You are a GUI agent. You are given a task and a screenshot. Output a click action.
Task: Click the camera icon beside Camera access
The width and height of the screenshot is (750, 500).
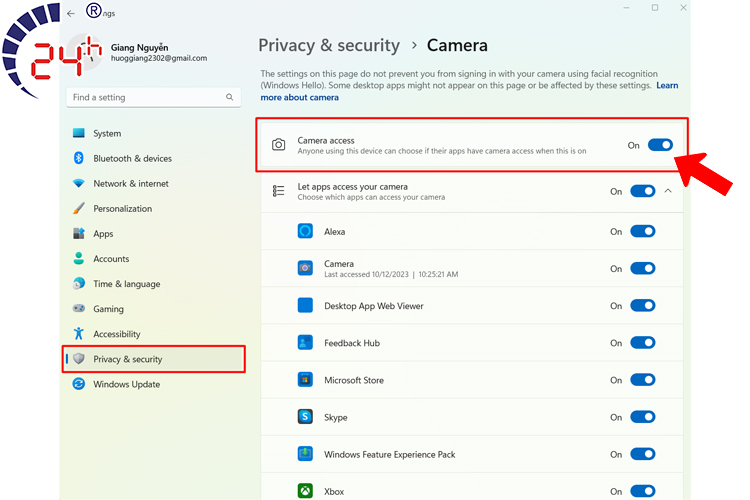pyautogui.click(x=278, y=144)
